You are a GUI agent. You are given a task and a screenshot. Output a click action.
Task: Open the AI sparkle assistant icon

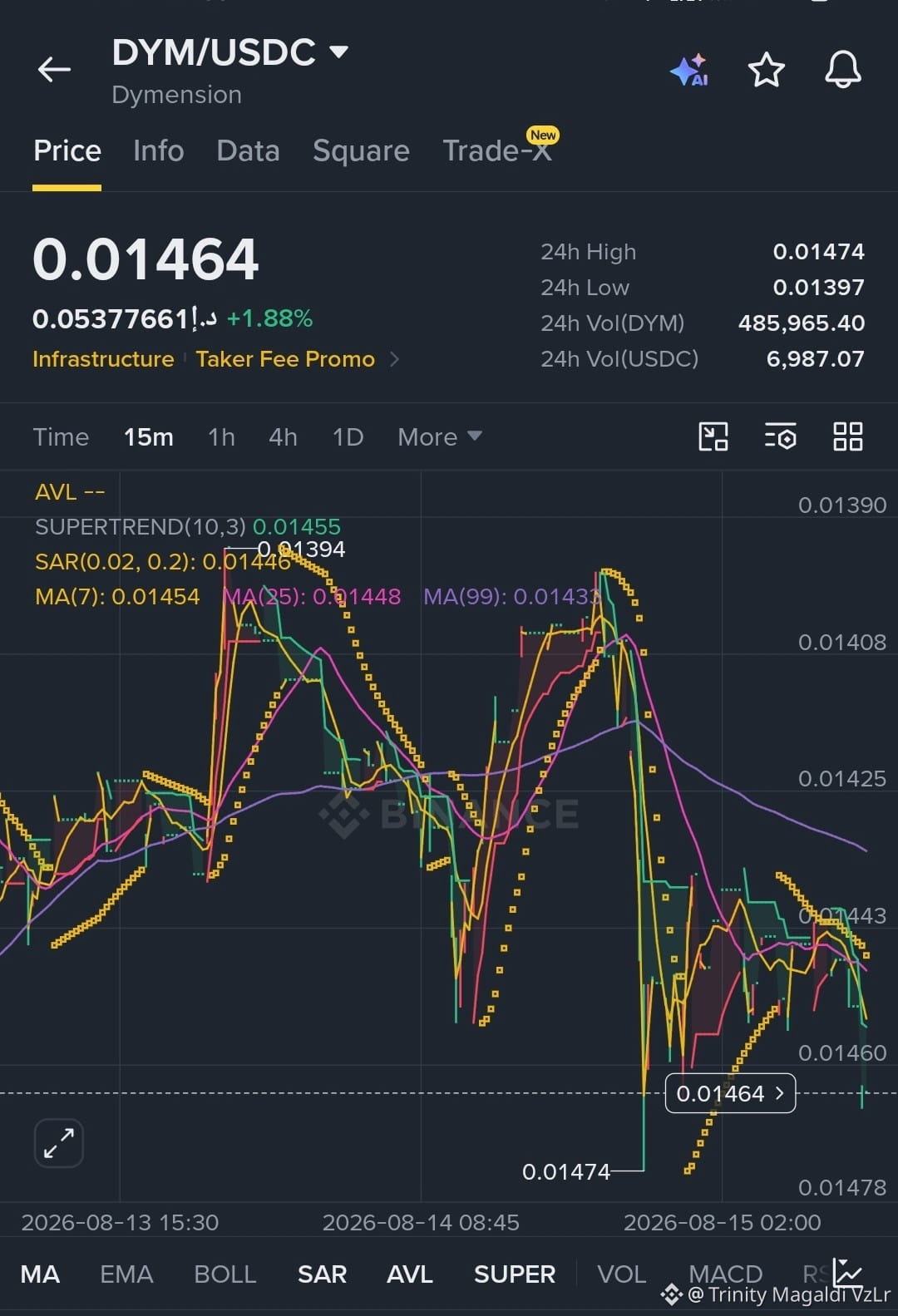point(689,70)
